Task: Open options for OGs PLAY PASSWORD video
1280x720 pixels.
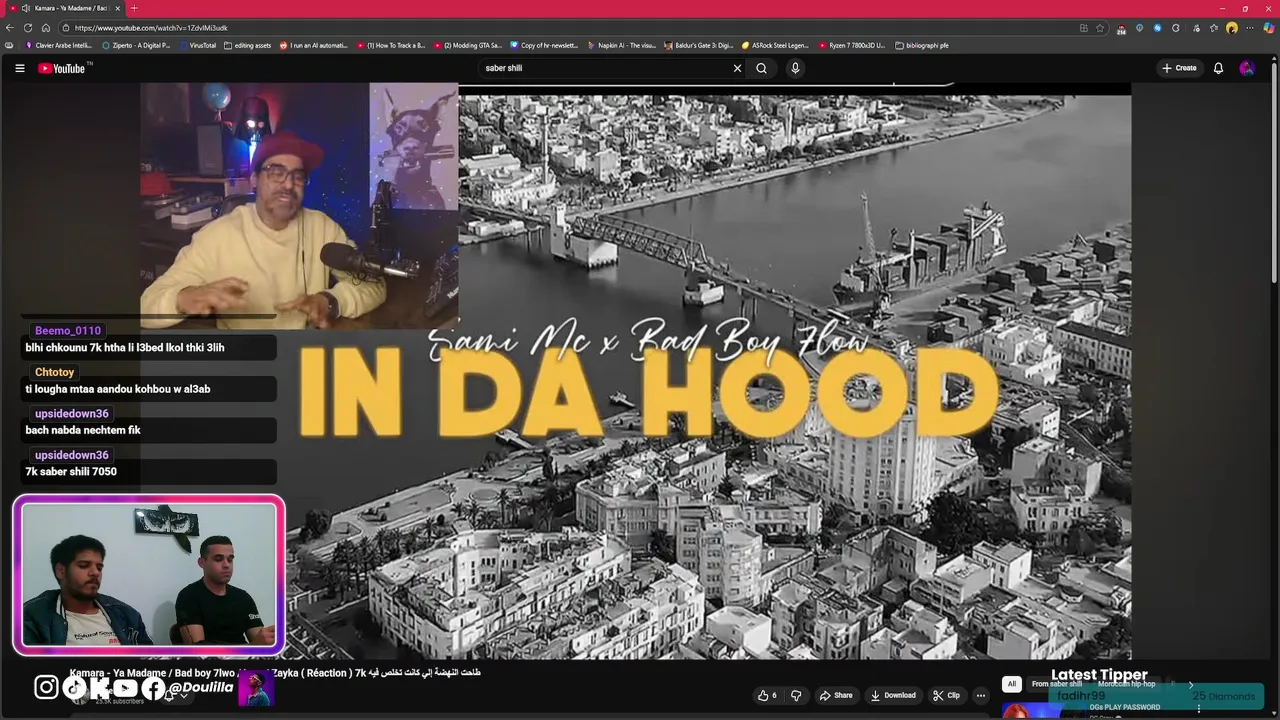Action: pos(1198,709)
